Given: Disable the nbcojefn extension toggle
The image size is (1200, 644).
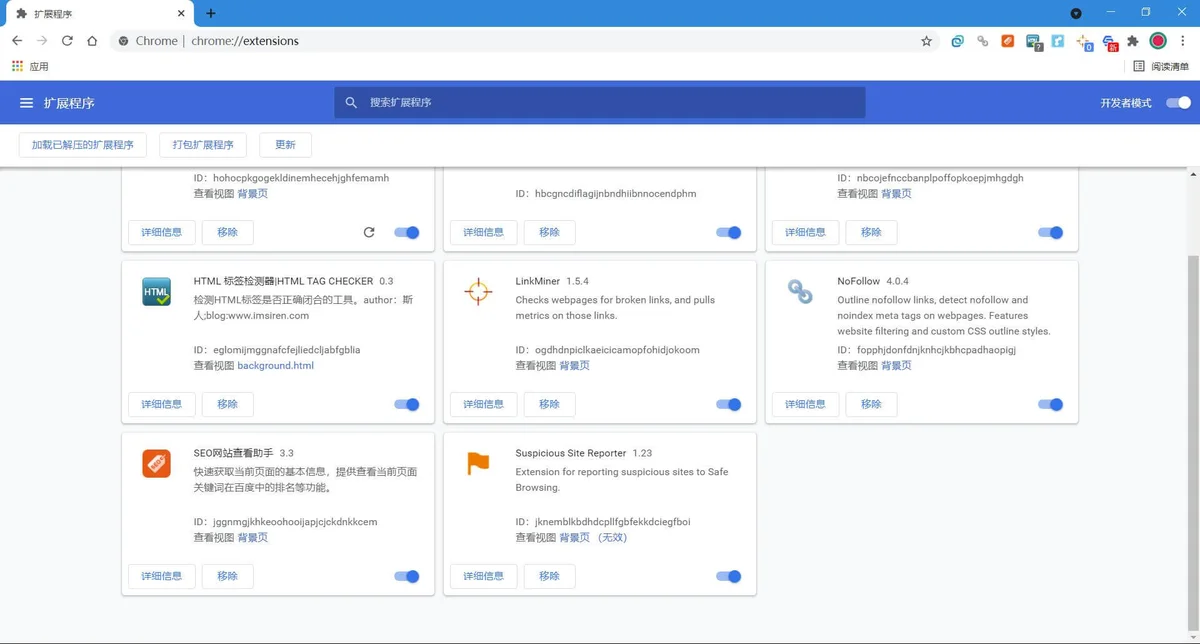Looking at the screenshot, I should [1050, 232].
